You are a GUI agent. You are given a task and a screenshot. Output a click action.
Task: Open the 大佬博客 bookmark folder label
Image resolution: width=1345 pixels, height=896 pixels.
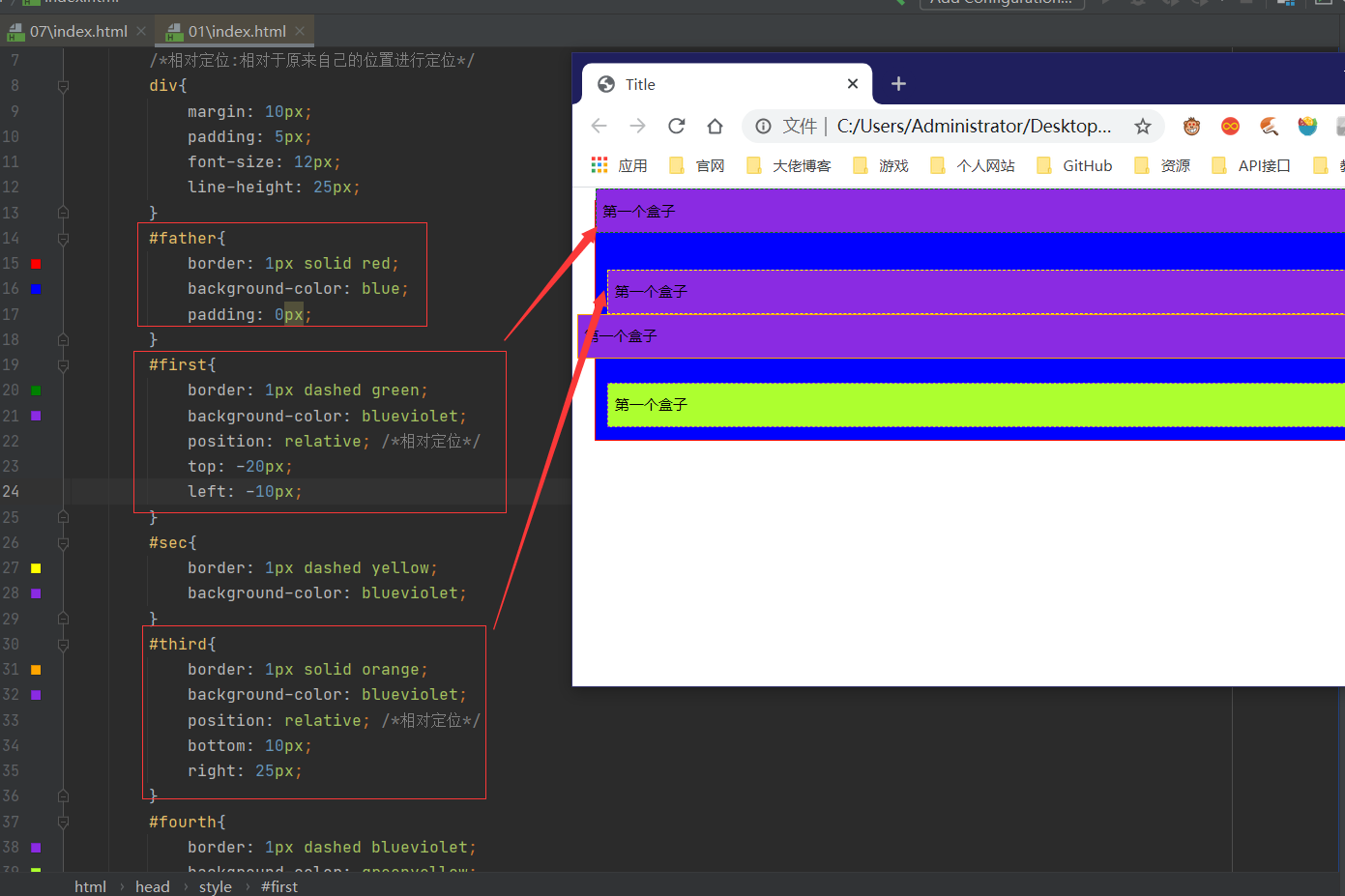click(x=803, y=165)
